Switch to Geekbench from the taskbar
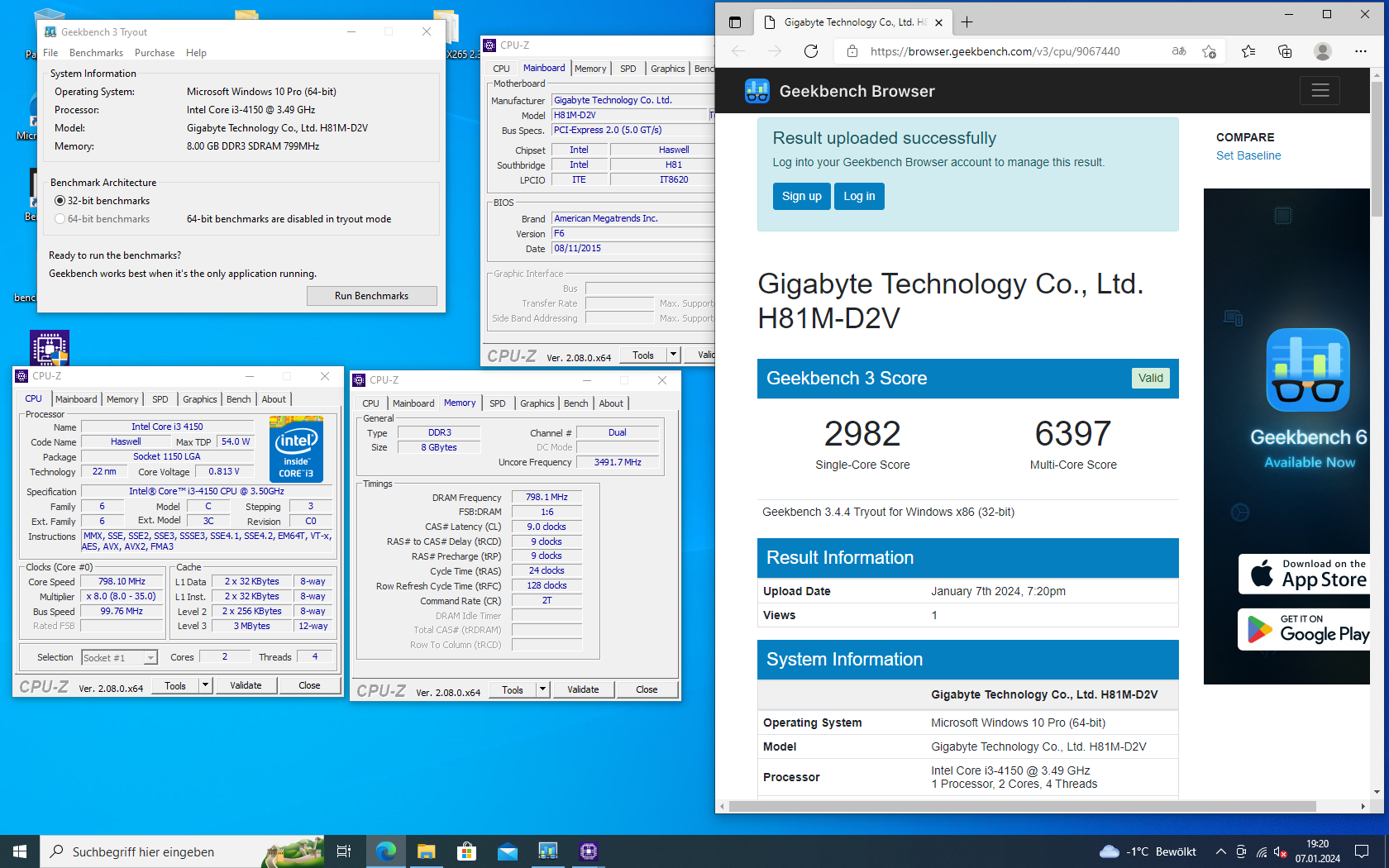This screenshot has height=868, width=1389. (x=548, y=851)
